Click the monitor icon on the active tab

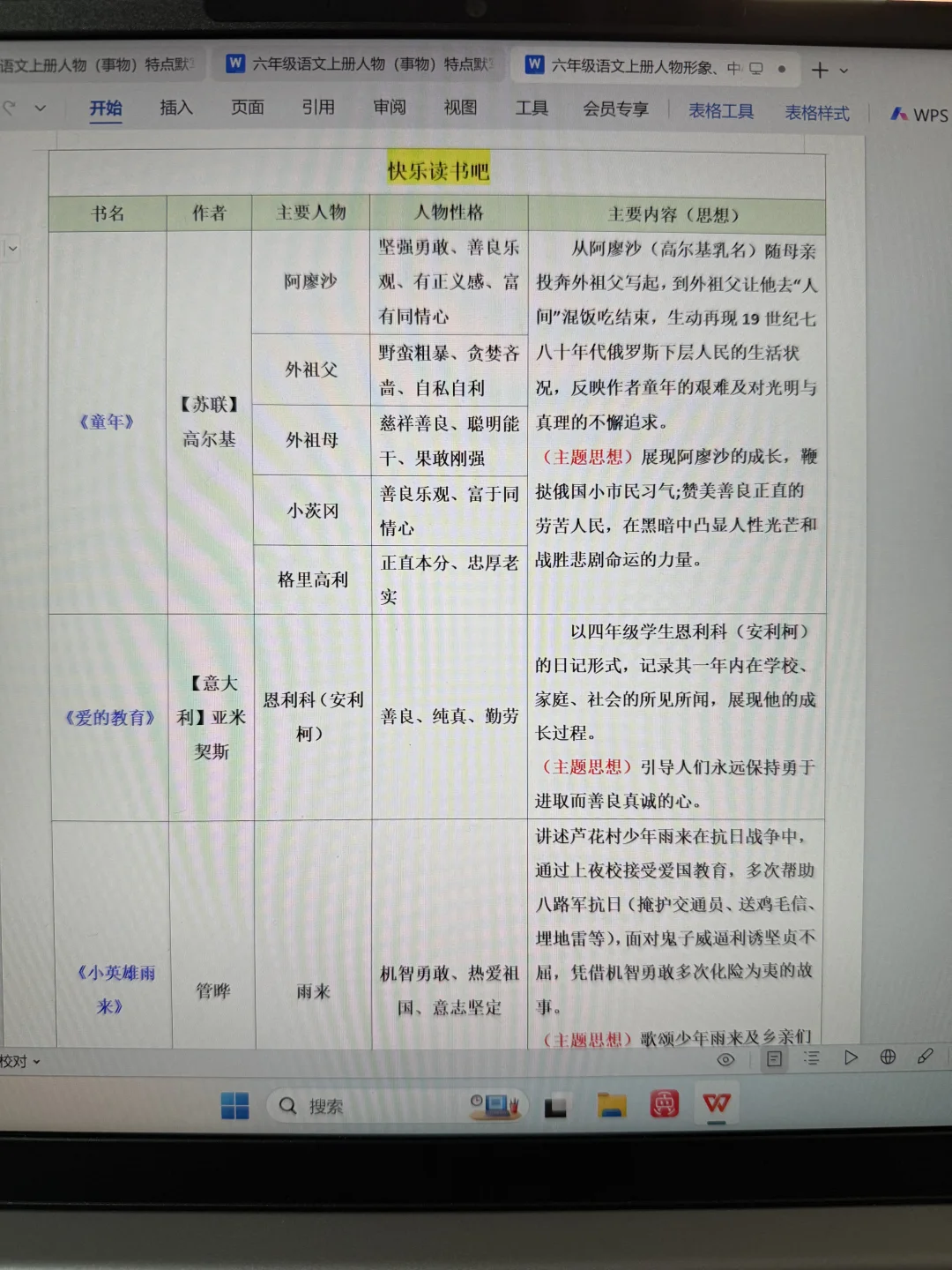pyautogui.click(x=756, y=68)
